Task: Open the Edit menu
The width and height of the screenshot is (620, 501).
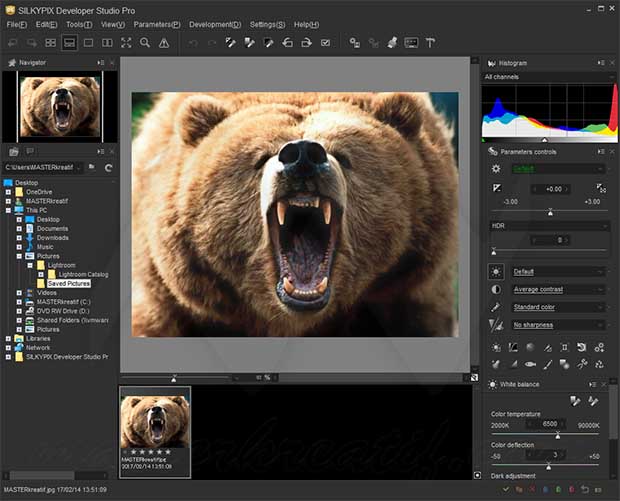Action: pos(46,25)
